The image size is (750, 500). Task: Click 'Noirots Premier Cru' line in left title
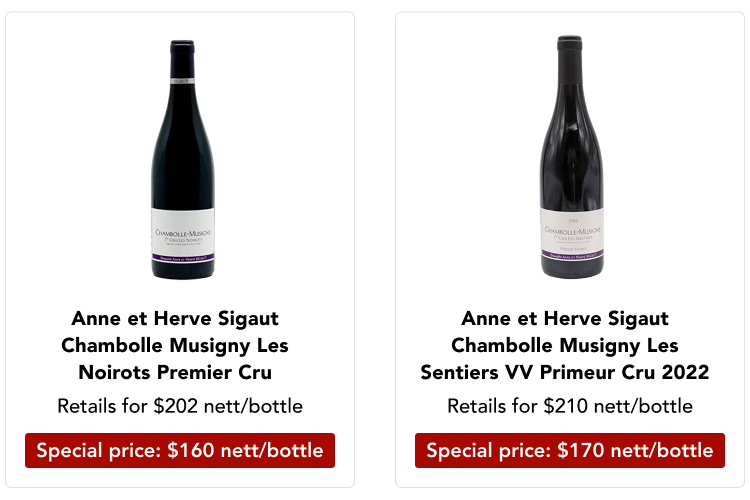tap(175, 373)
